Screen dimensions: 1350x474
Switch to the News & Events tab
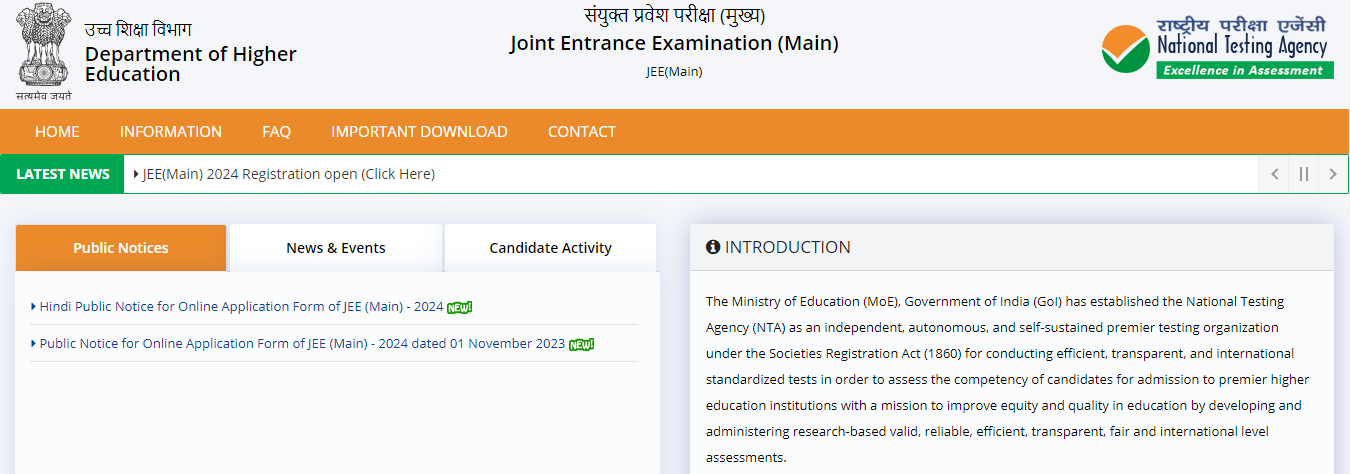[x=336, y=248]
